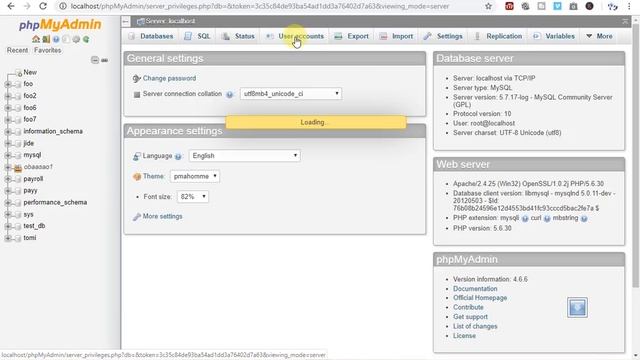Show the Favorites tables list
640x360 pixels.
(47, 50)
